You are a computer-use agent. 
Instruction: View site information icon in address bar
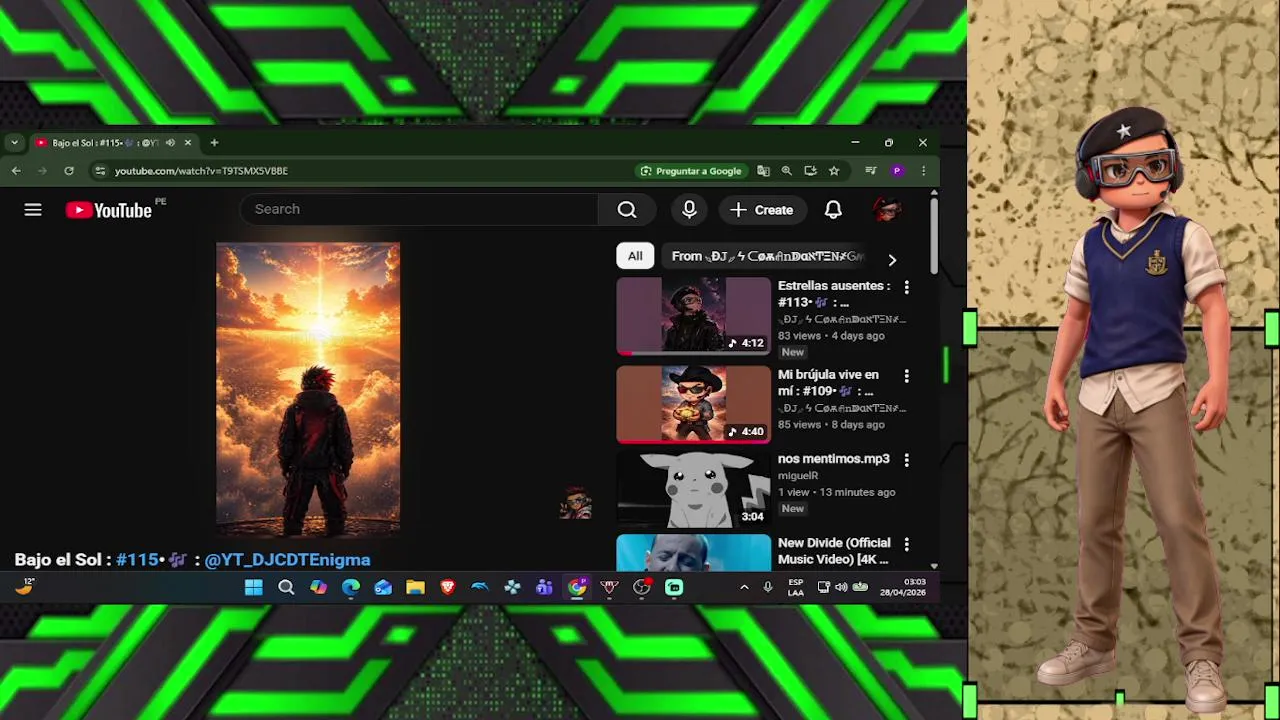pos(100,171)
